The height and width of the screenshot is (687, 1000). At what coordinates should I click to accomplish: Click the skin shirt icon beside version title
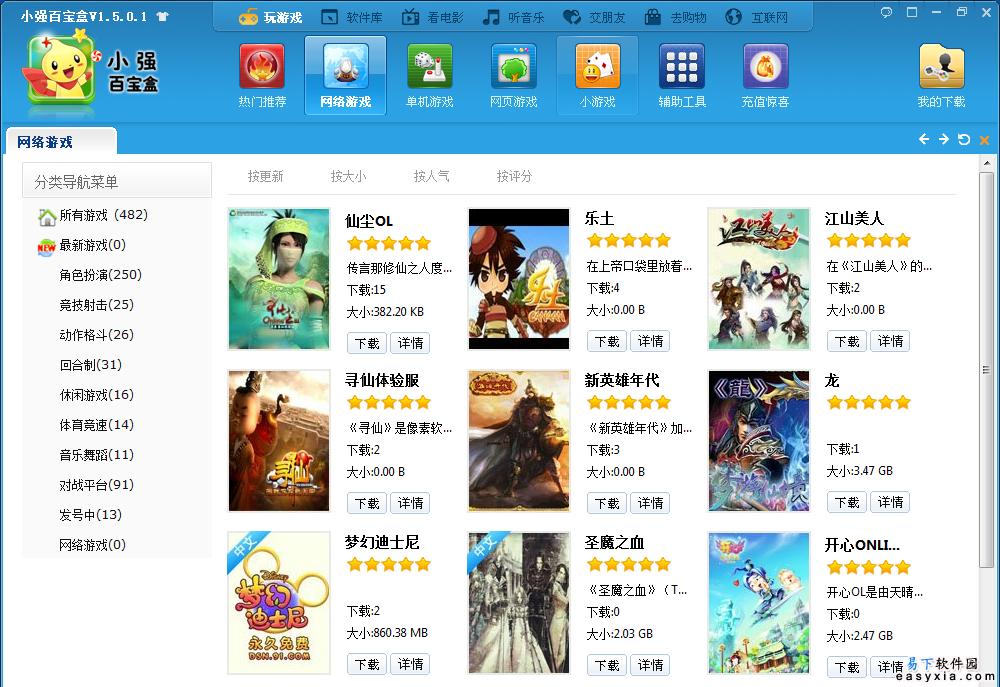click(x=163, y=17)
